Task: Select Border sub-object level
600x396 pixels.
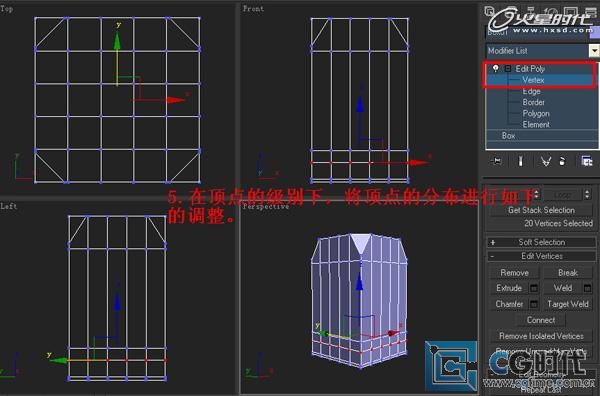Action: tap(533, 102)
